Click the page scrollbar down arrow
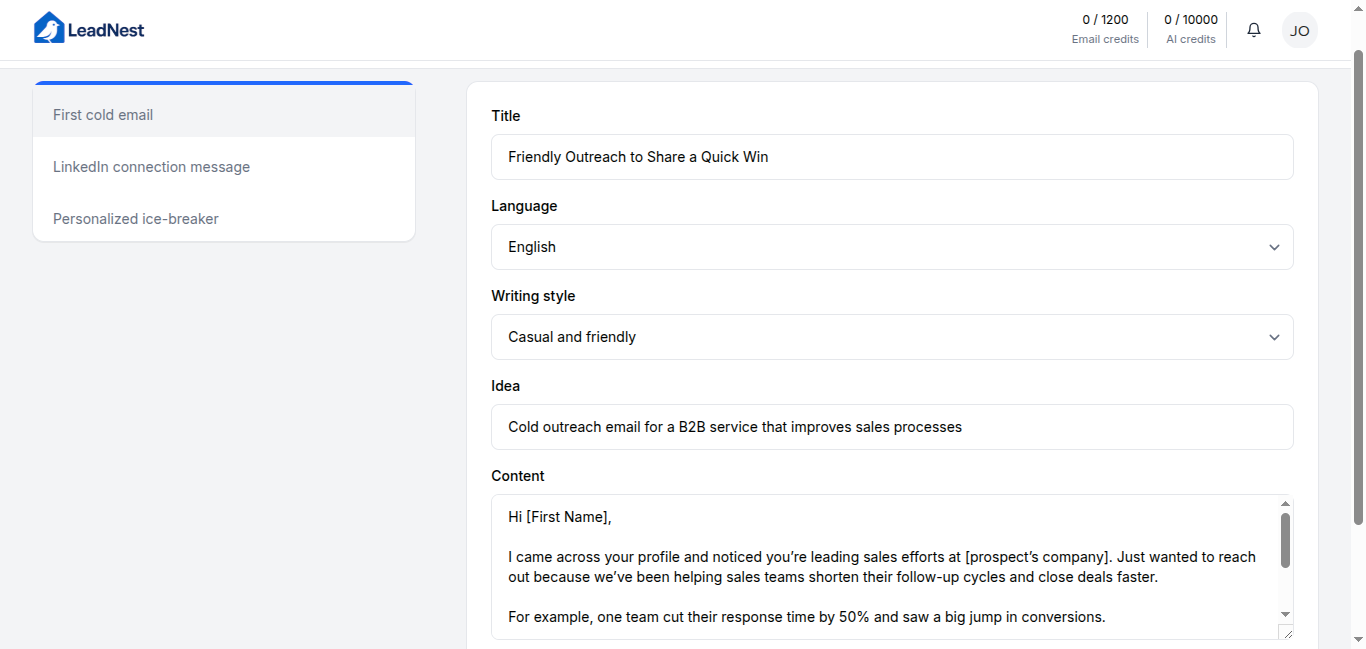This screenshot has height=649, width=1366. tap(1358, 640)
